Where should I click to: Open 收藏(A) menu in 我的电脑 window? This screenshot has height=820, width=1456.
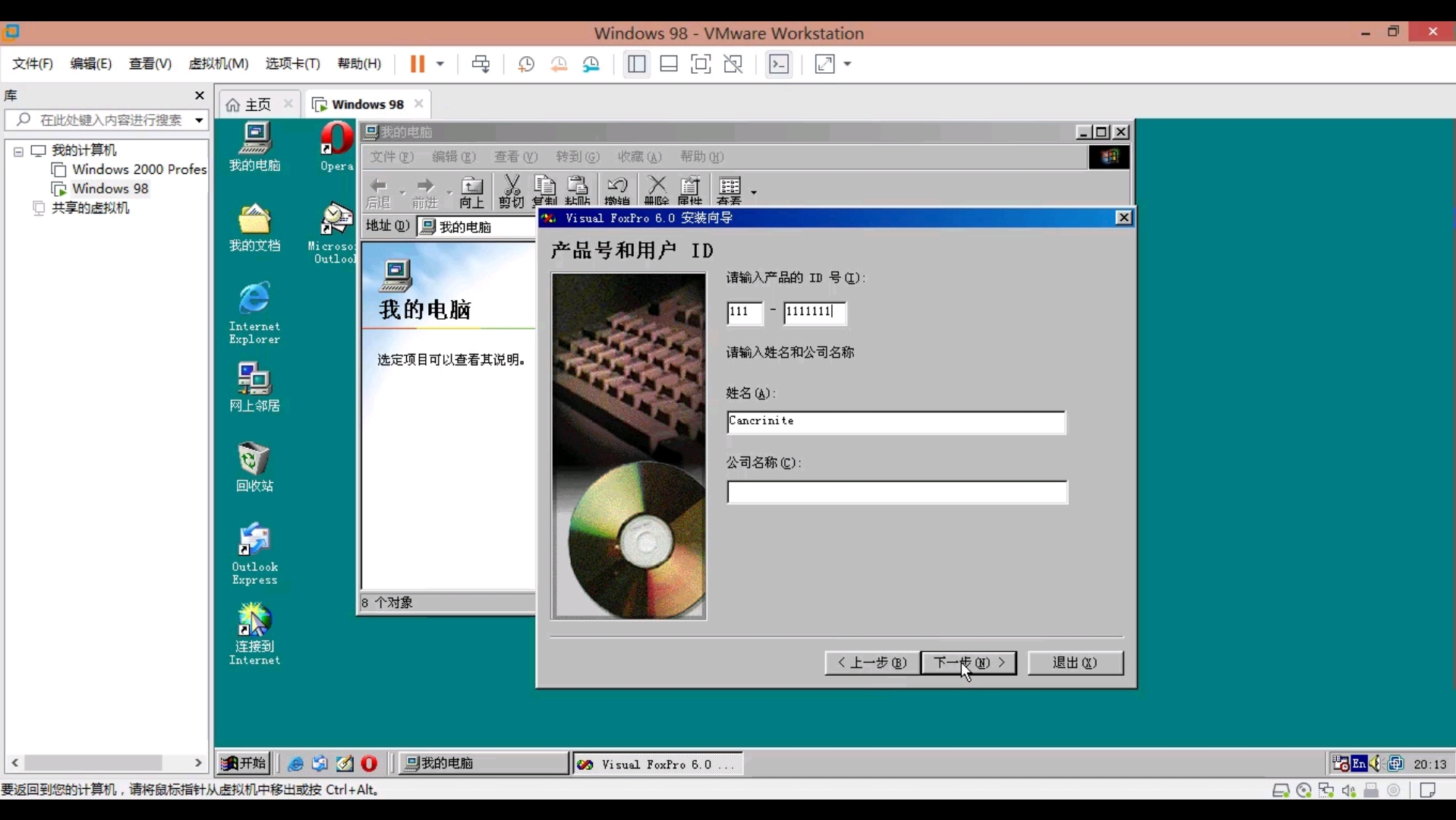click(x=639, y=157)
